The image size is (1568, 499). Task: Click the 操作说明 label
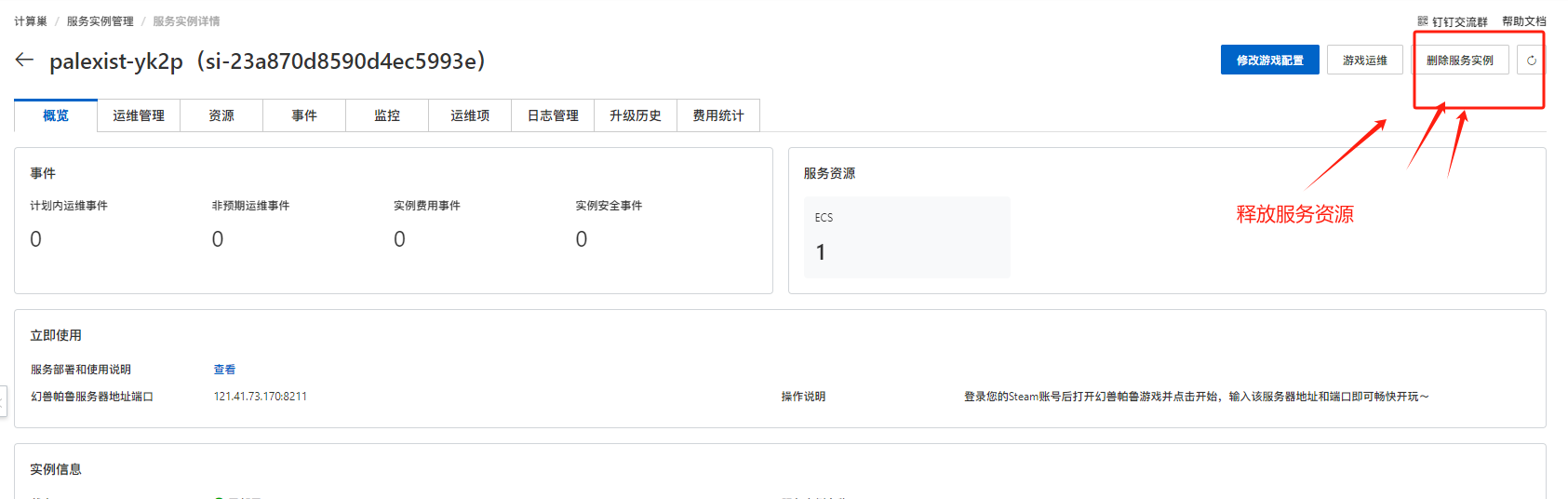point(803,397)
